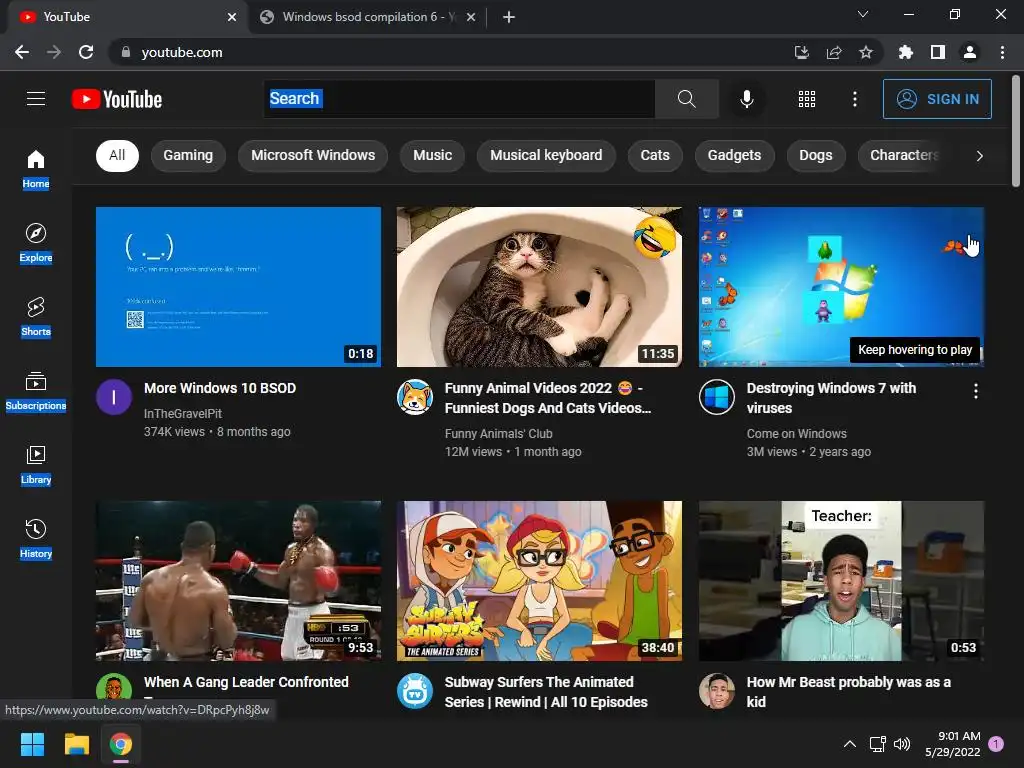
Task: Click the SIGN IN button
Action: click(x=937, y=99)
